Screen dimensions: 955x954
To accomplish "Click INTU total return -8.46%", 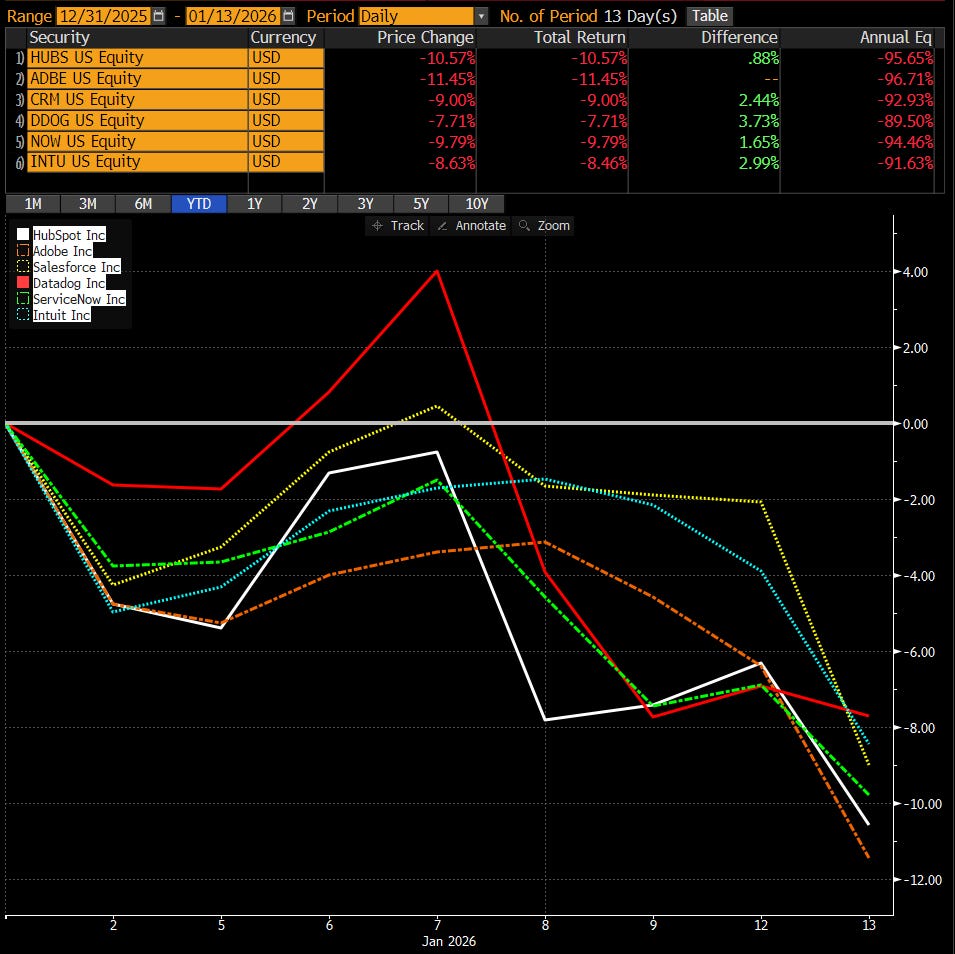I will [604, 163].
